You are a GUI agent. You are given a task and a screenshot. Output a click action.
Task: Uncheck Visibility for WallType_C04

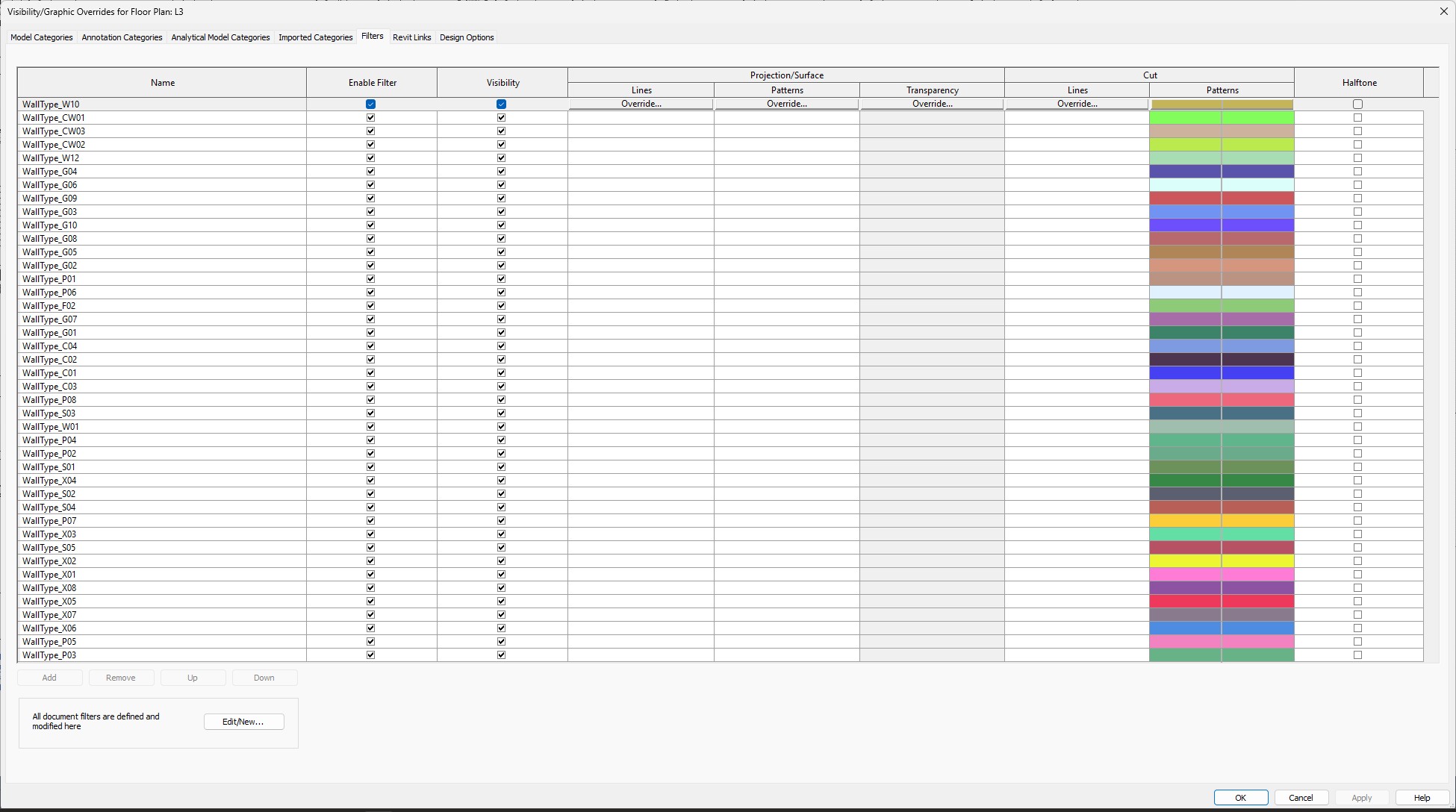pos(501,346)
